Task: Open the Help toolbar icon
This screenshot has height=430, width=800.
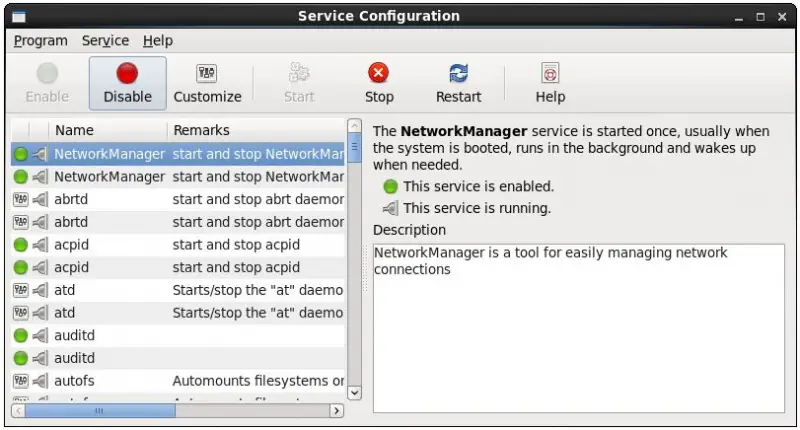Action: tap(550, 83)
